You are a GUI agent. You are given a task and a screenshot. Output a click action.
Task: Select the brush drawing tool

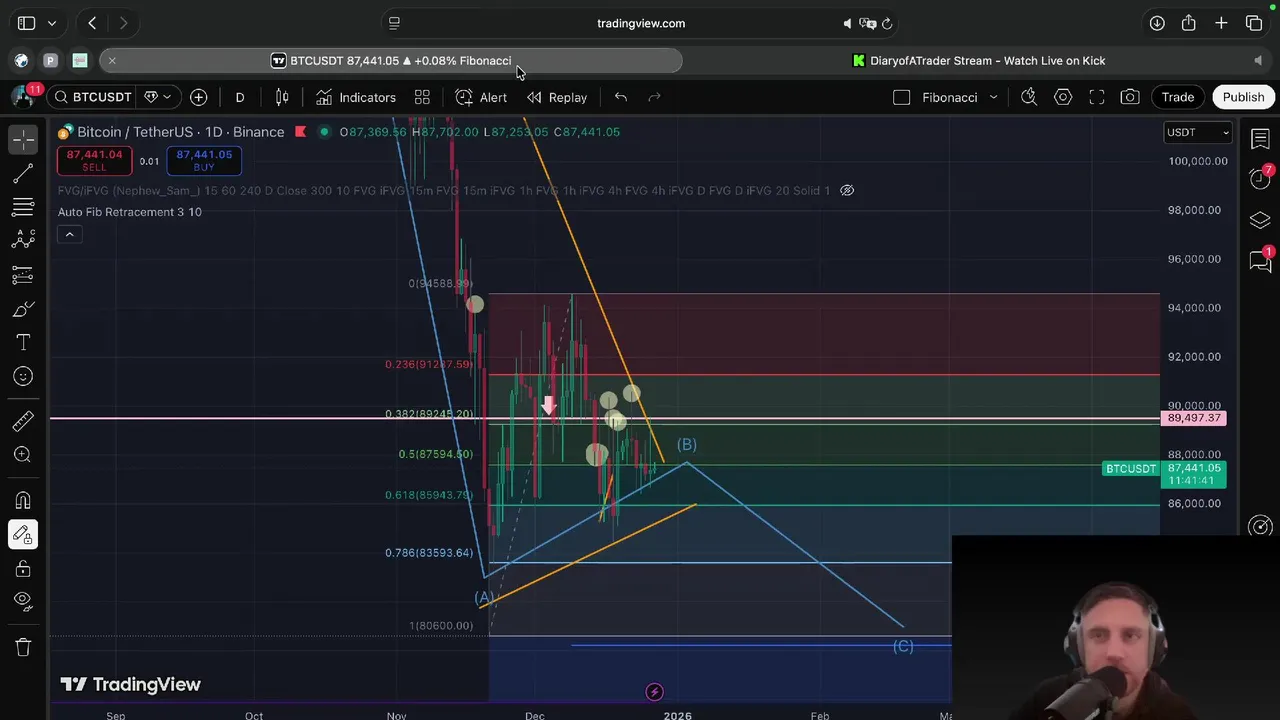(23, 309)
